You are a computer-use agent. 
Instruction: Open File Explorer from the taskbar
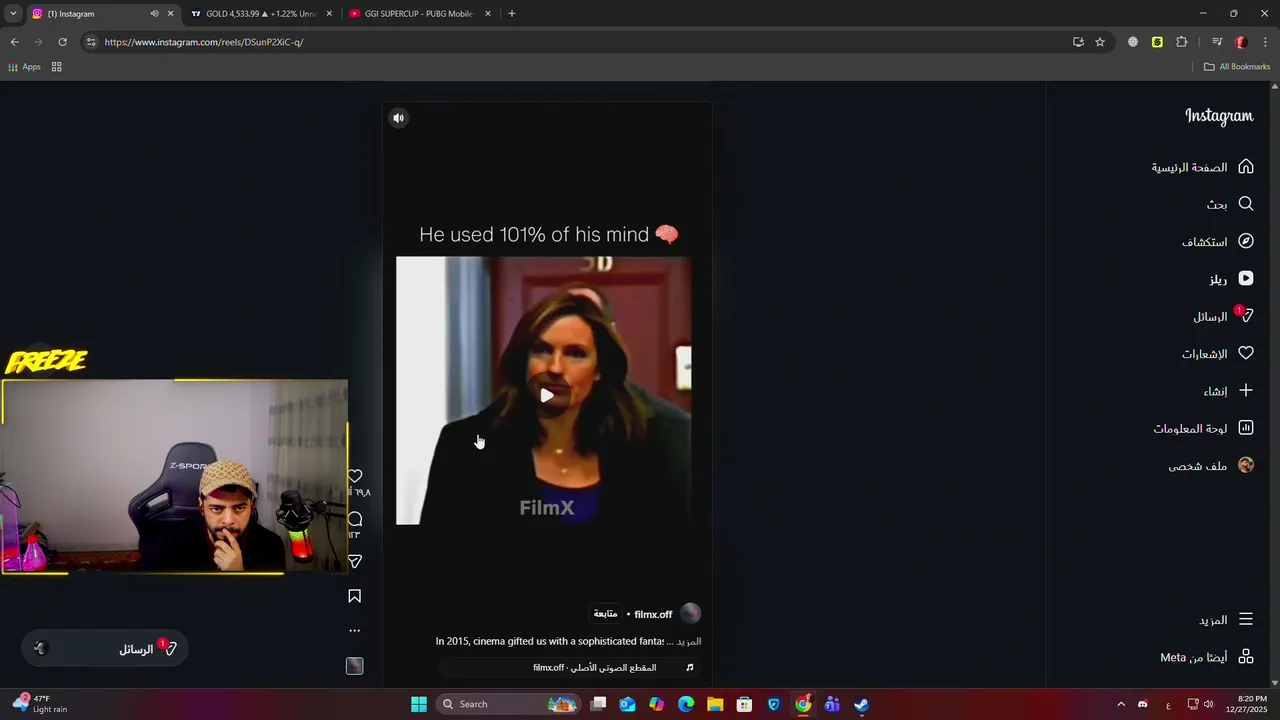click(715, 704)
